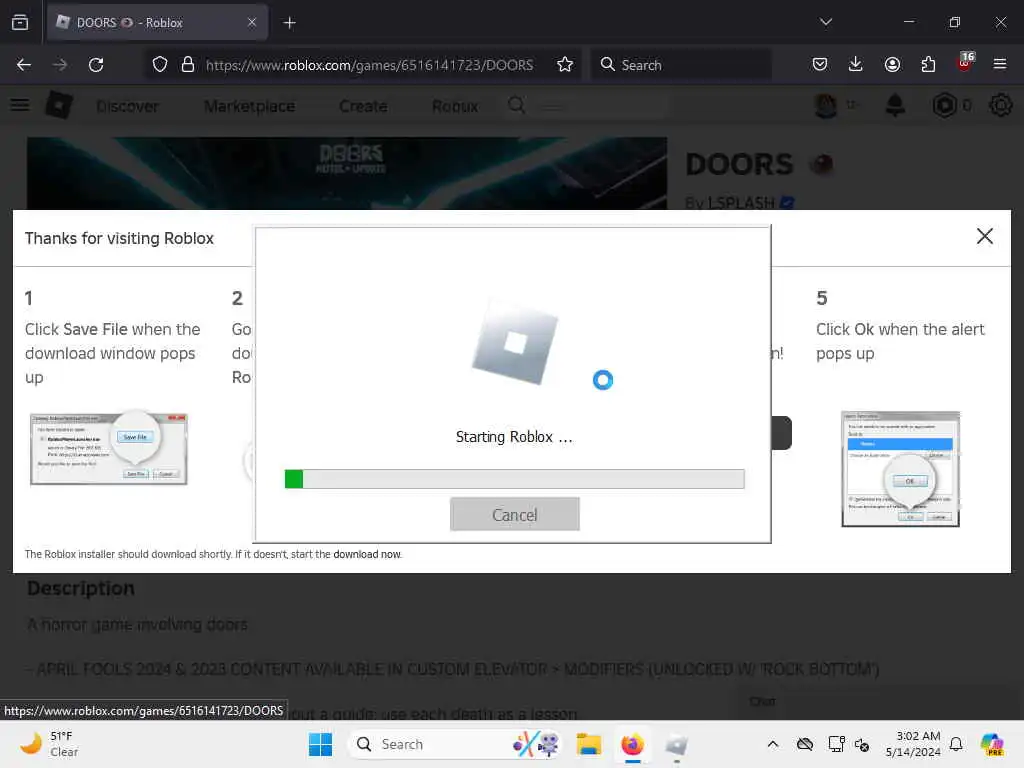
Task: Open the Firefox application menu
Action: (1000, 65)
